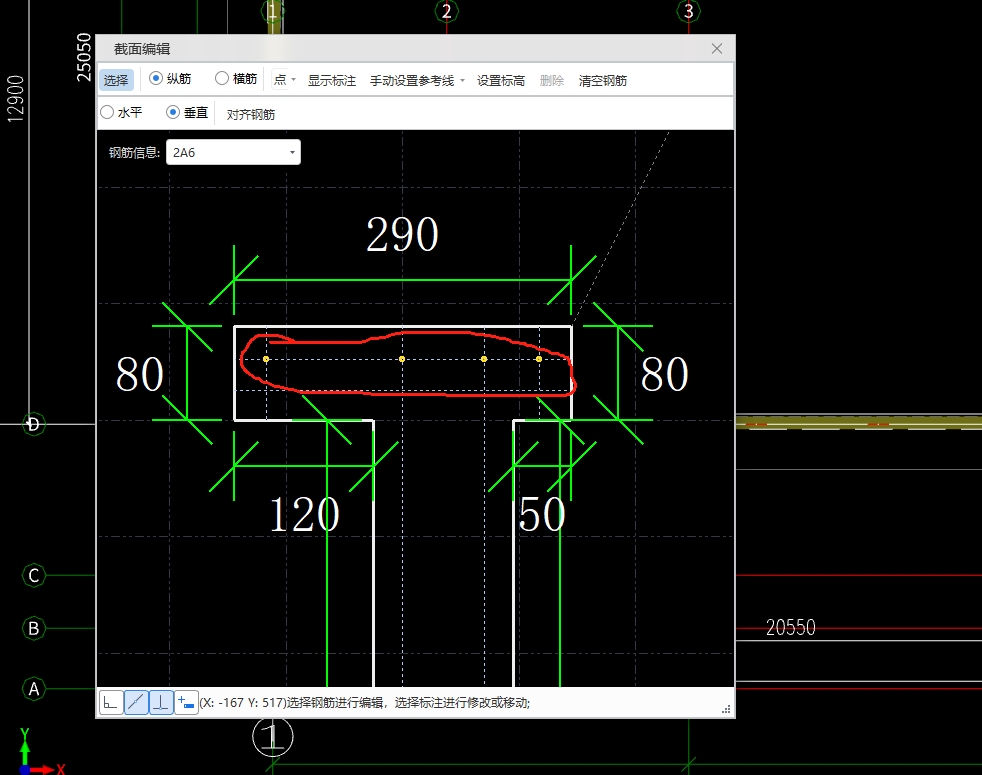Click 显示标注 in the toolbar
Viewport: 982px width, 775px height.
(331, 80)
